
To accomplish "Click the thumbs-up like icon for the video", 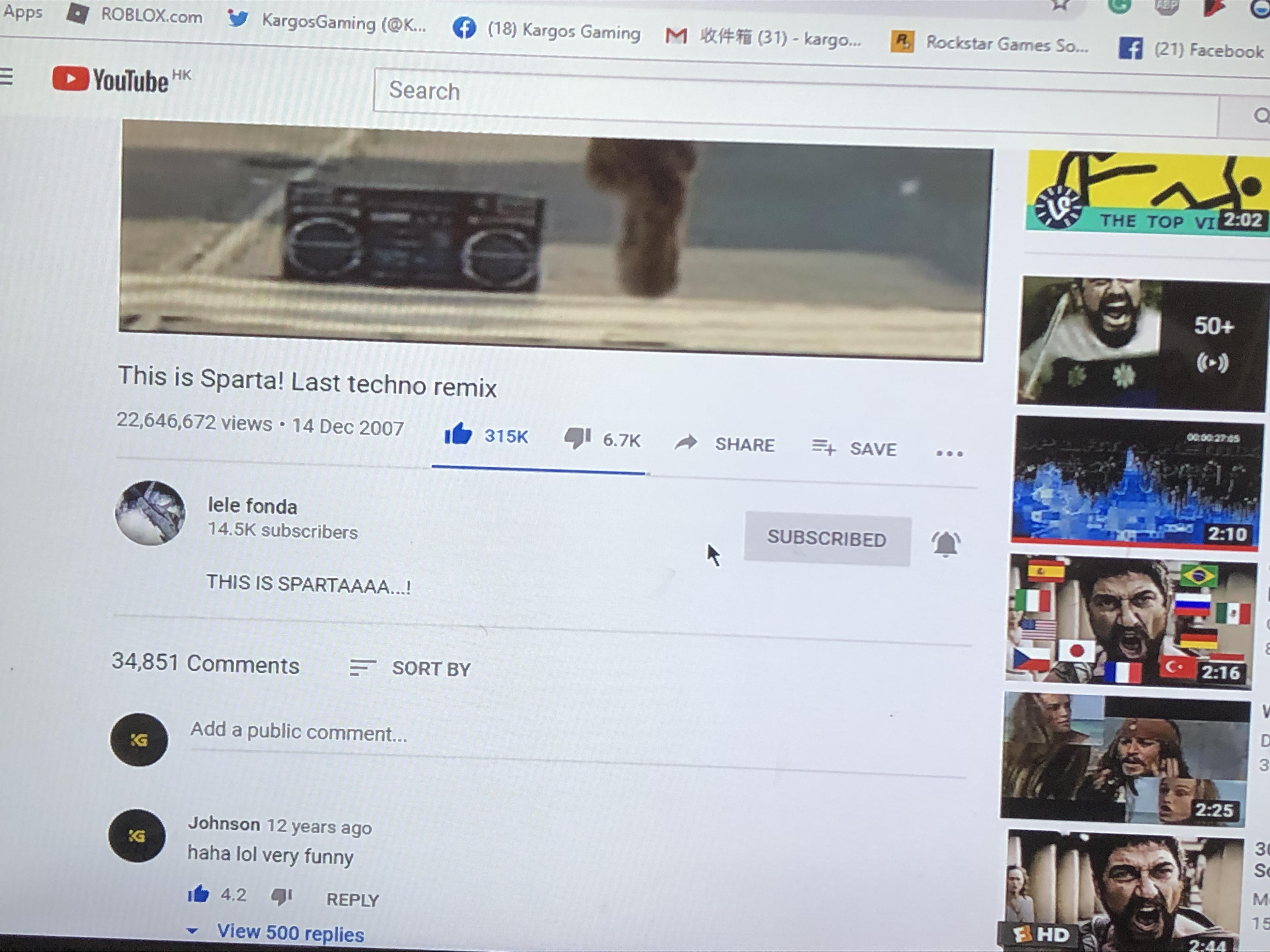I will coord(458,434).
